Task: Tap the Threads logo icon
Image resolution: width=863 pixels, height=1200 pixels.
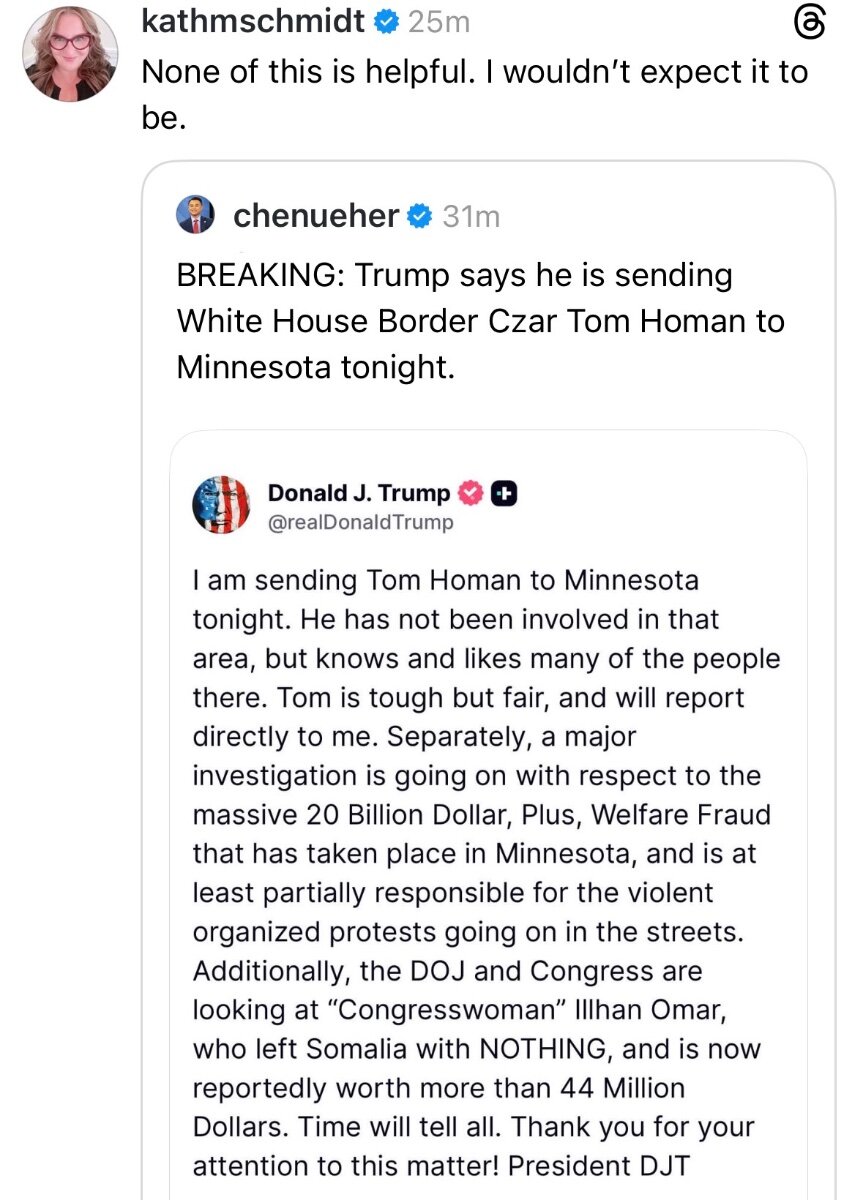Action: pyautogui.click(x=809, y=23)
